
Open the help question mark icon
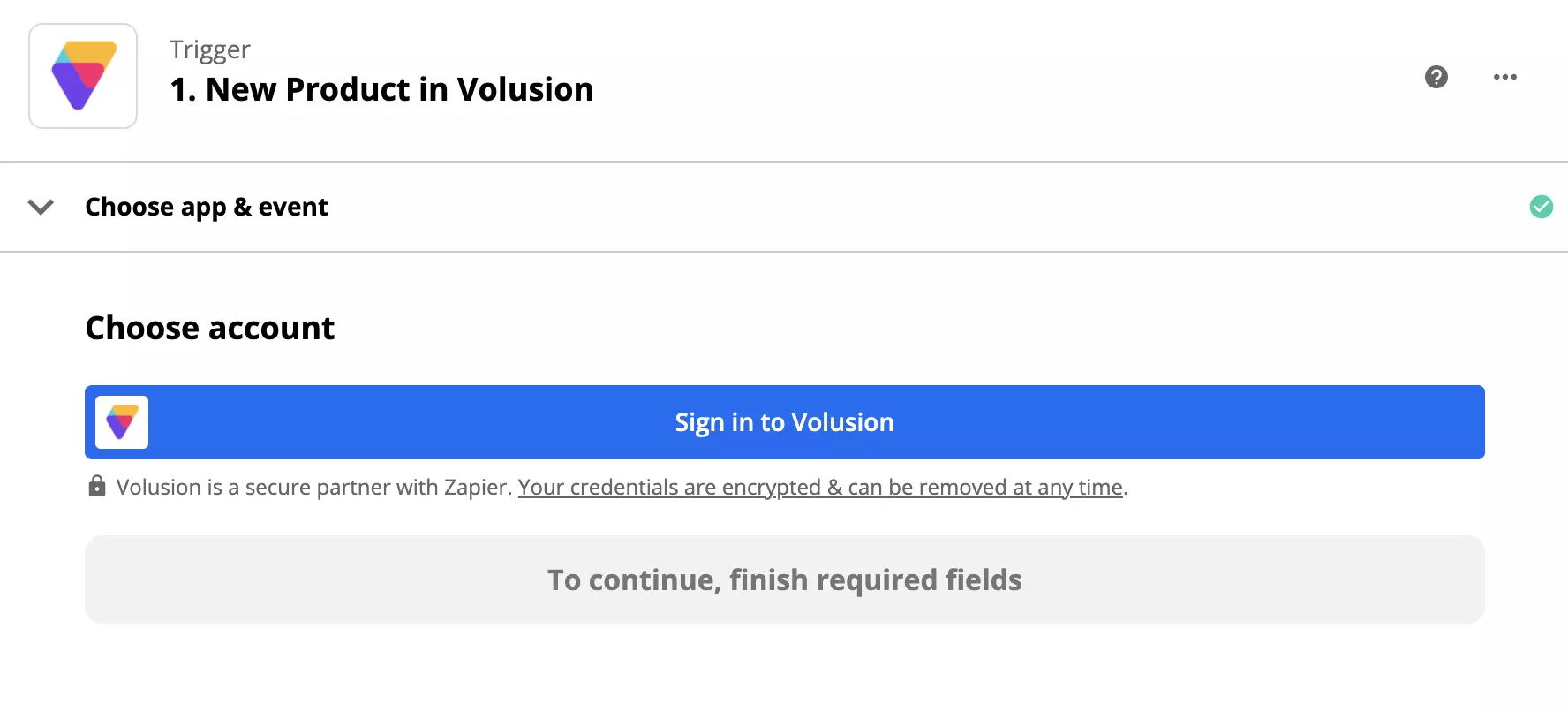pyautogui.click(x=1436, y=77)
